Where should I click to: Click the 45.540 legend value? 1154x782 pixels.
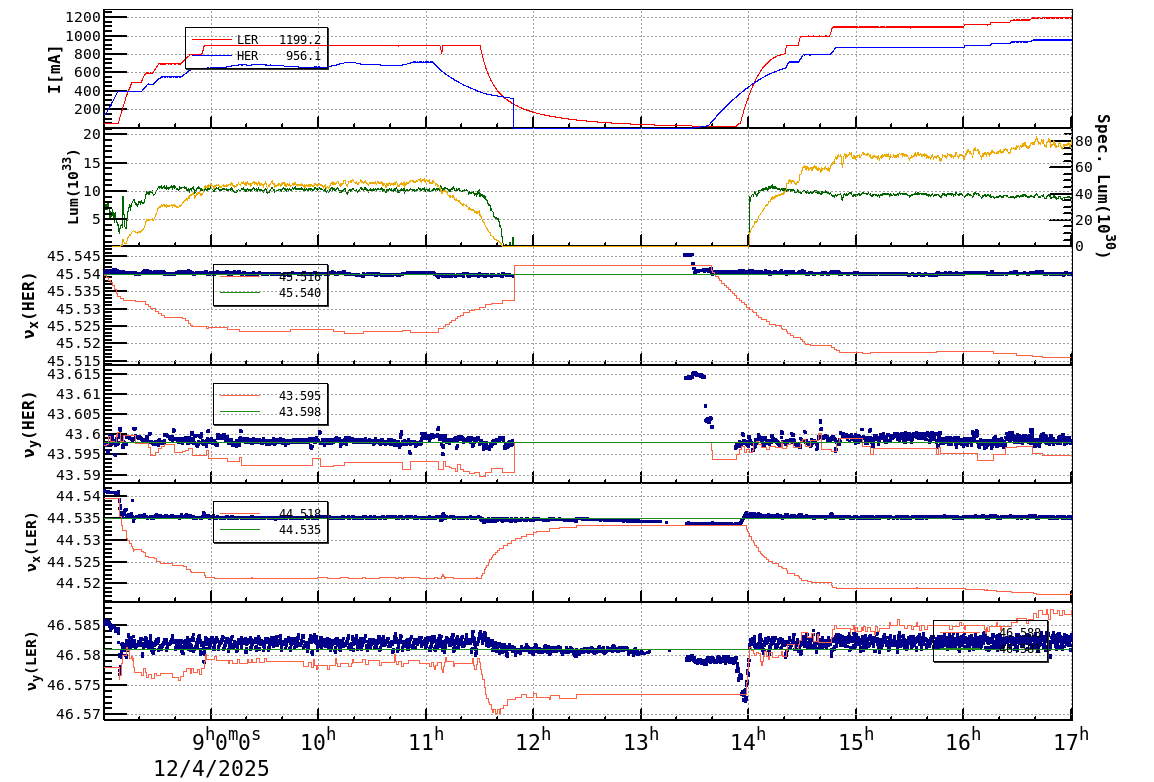coord(300,293)
